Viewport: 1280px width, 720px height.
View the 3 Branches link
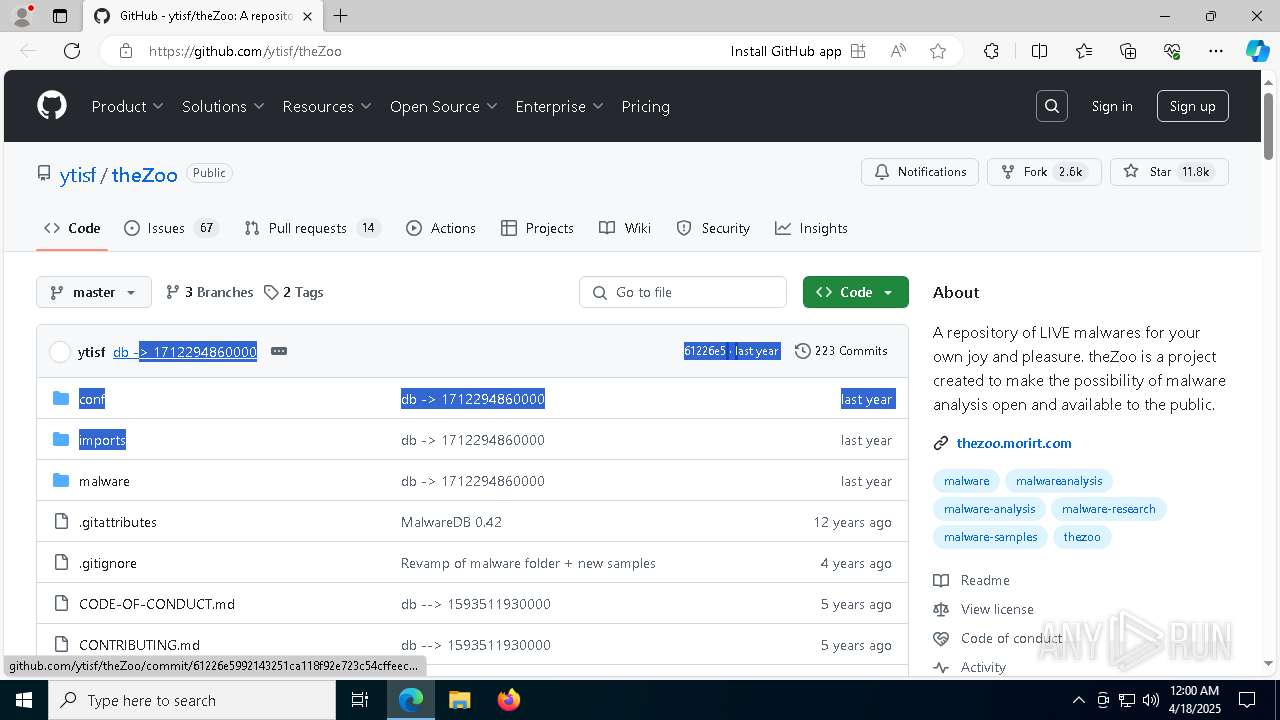pos(209,292)
